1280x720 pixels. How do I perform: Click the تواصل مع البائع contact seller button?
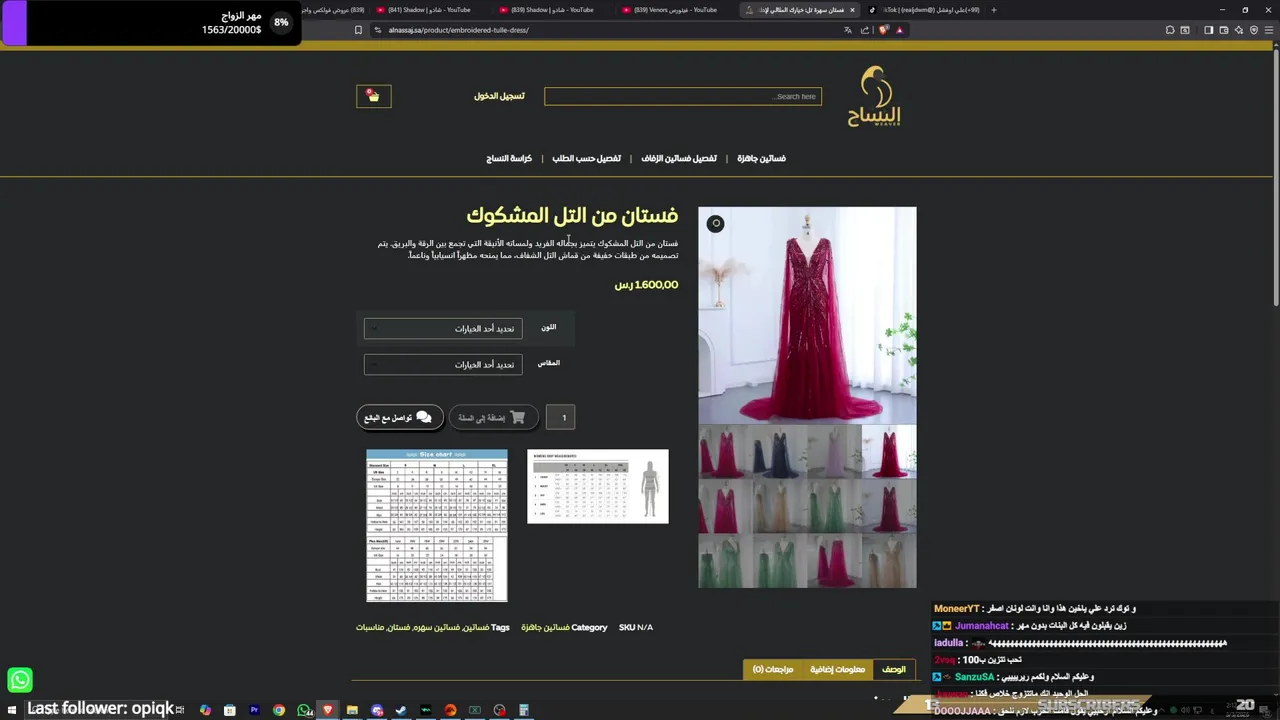tap(399, 417)
